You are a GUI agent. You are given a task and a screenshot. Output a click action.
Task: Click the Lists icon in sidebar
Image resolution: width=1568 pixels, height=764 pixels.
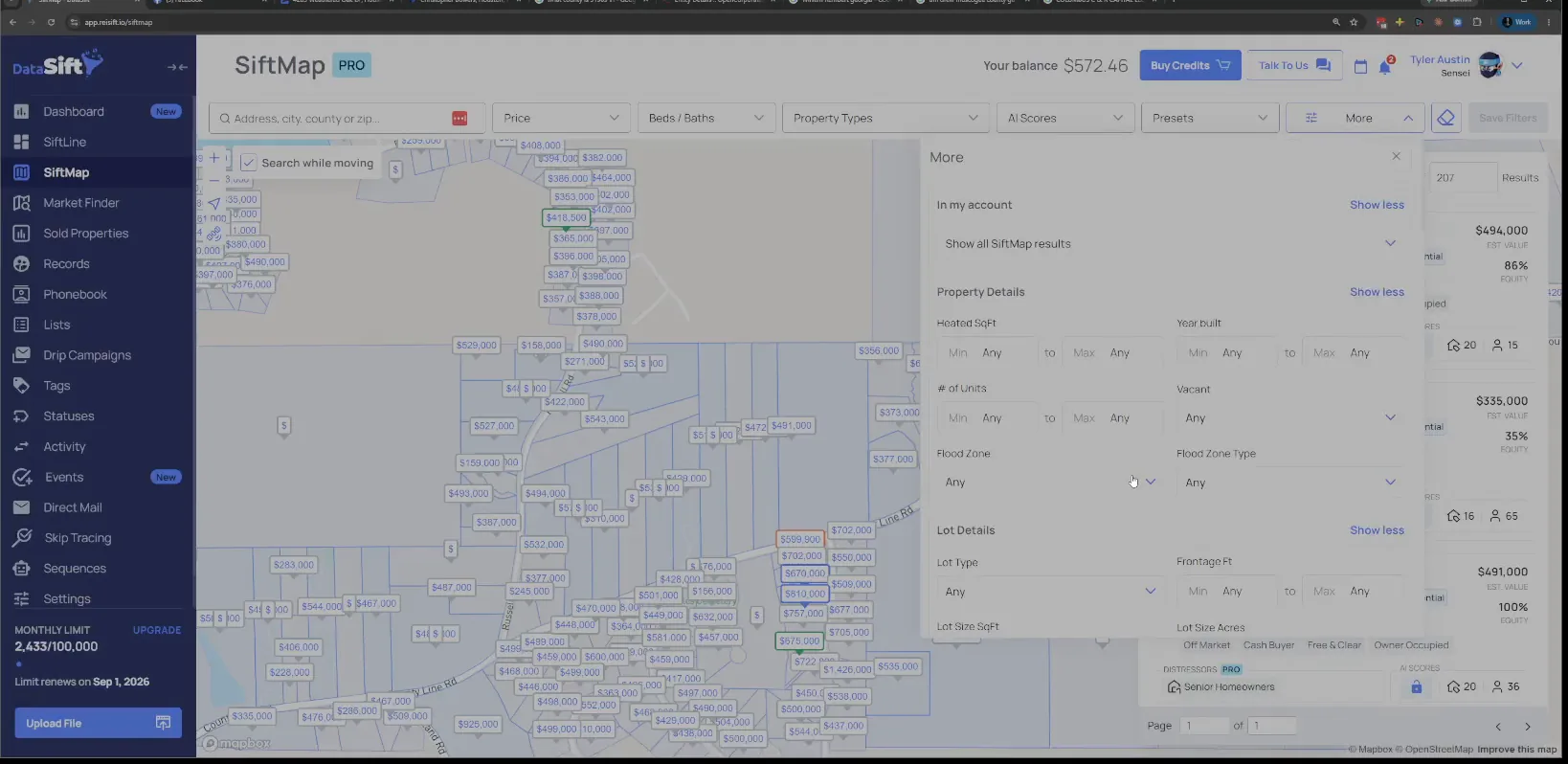tap(21, 325)
